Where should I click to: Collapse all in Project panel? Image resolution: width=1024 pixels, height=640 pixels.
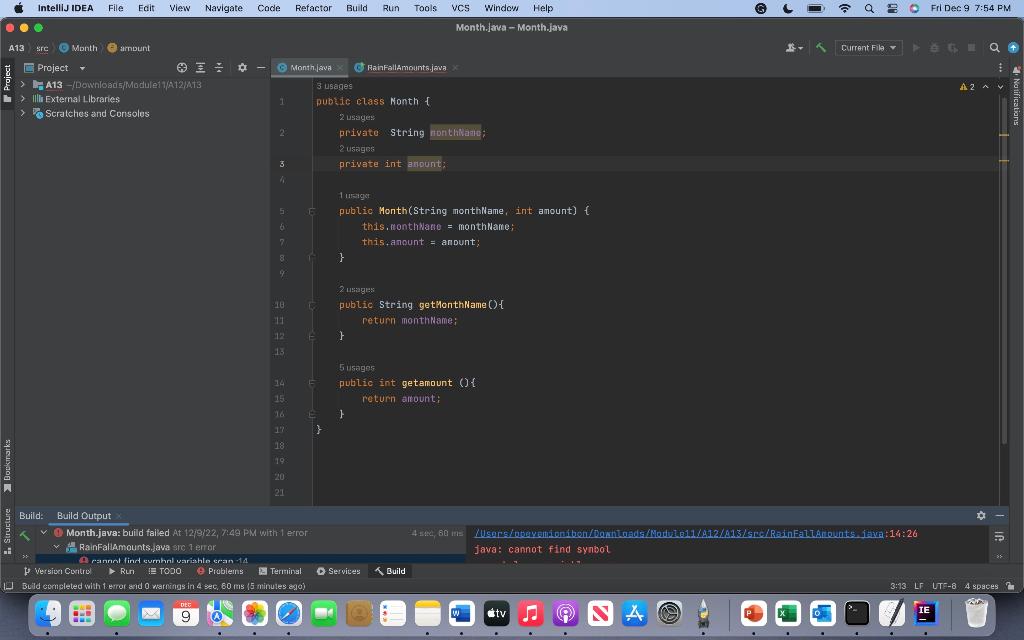(x=220, y=68)
